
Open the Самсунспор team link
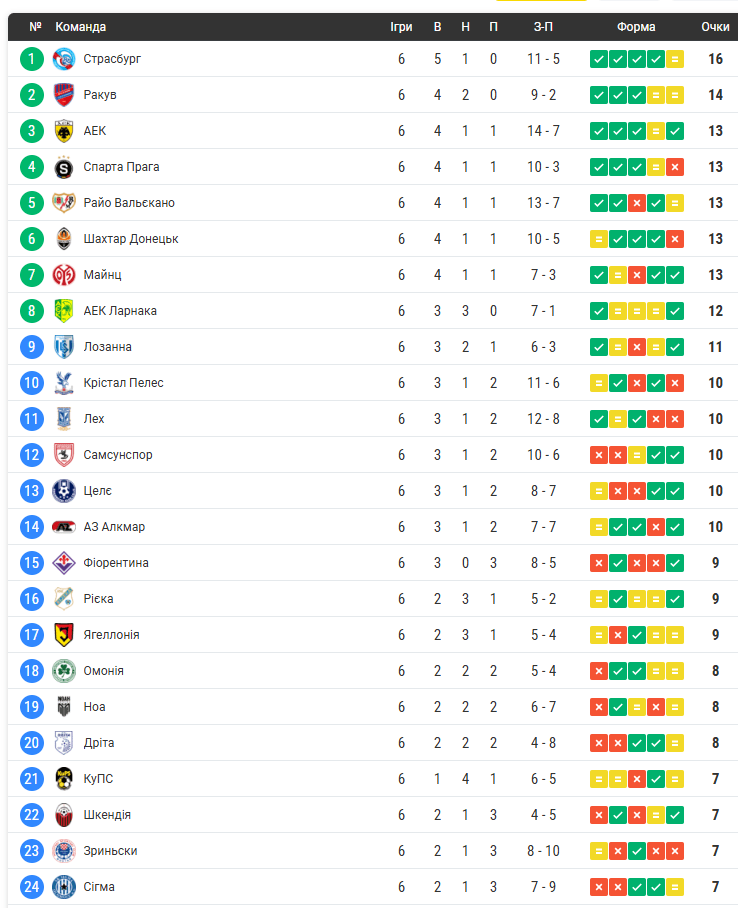[118, 455]
